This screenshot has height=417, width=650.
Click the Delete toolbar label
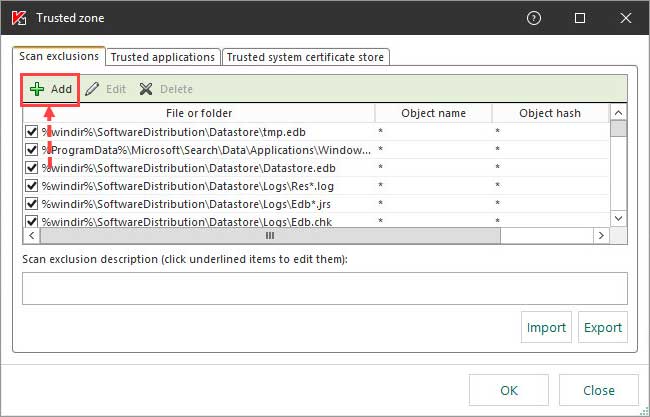176,89
